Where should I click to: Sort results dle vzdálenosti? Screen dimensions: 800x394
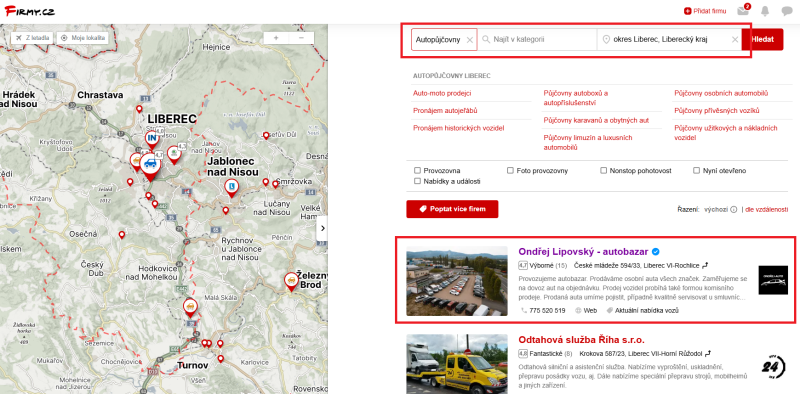[x=766, y=209]
